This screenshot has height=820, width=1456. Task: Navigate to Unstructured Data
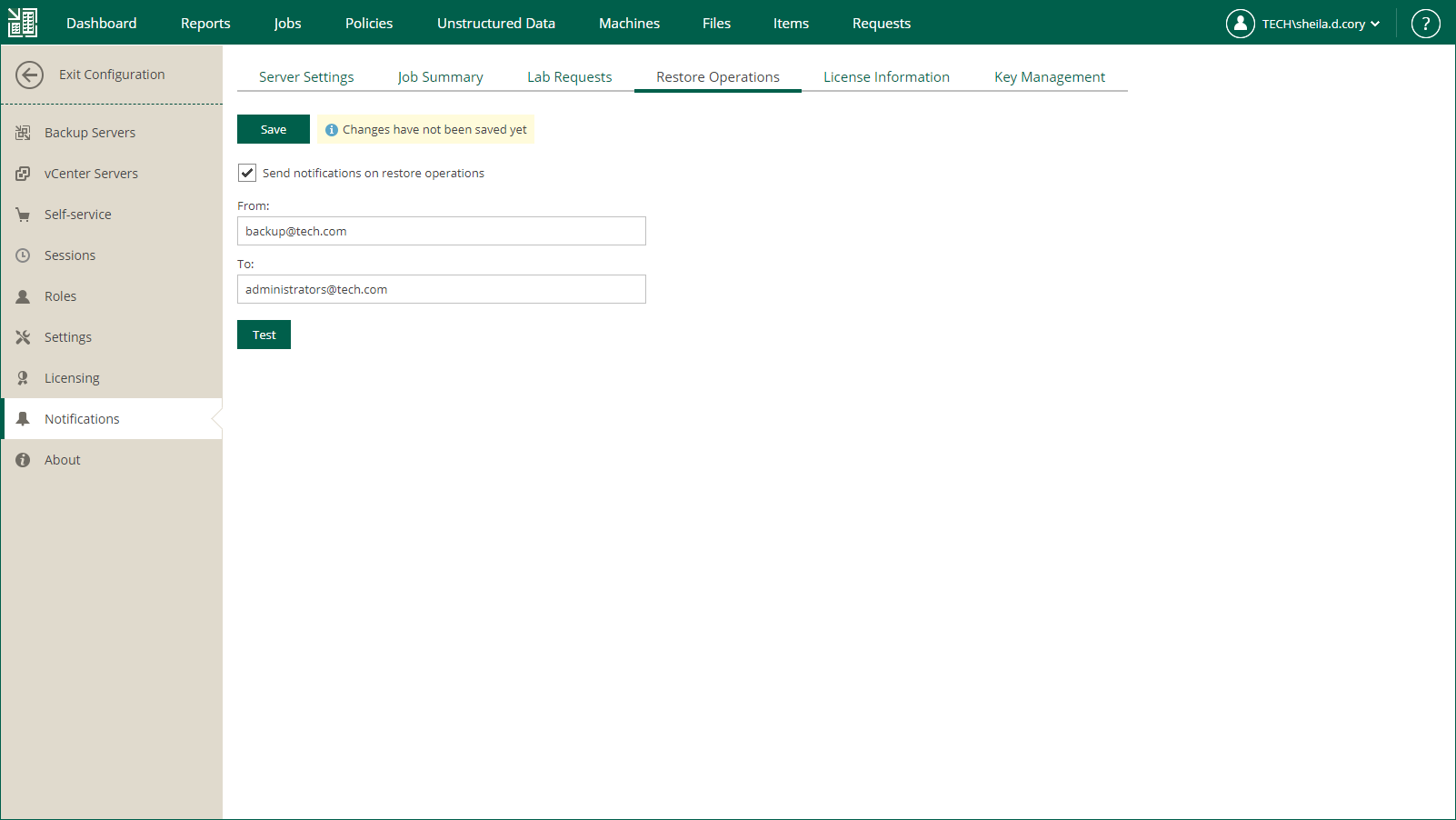[496, 23]
